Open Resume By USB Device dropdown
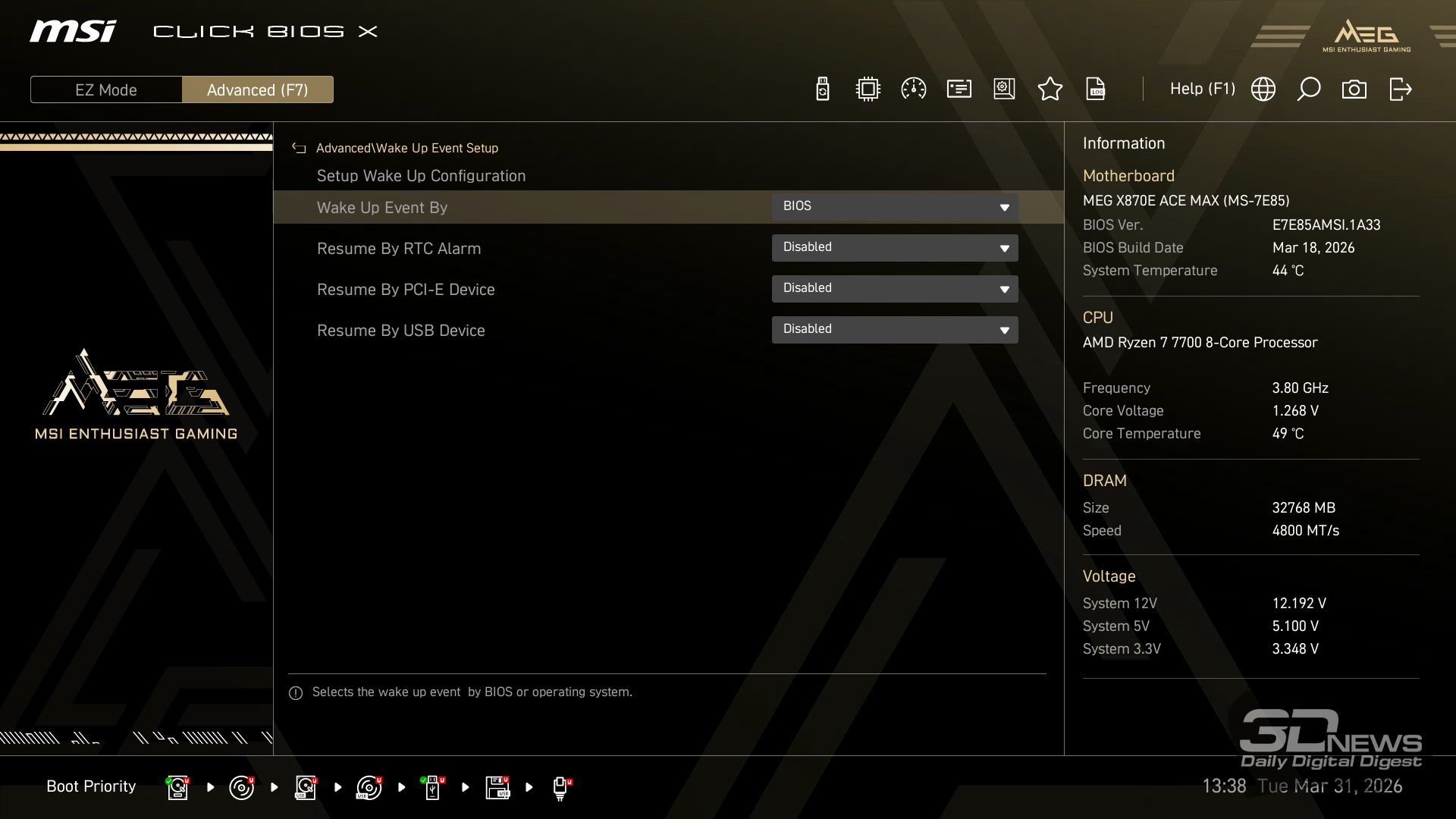Viewport: 1456px width, 819px height. 894,329
